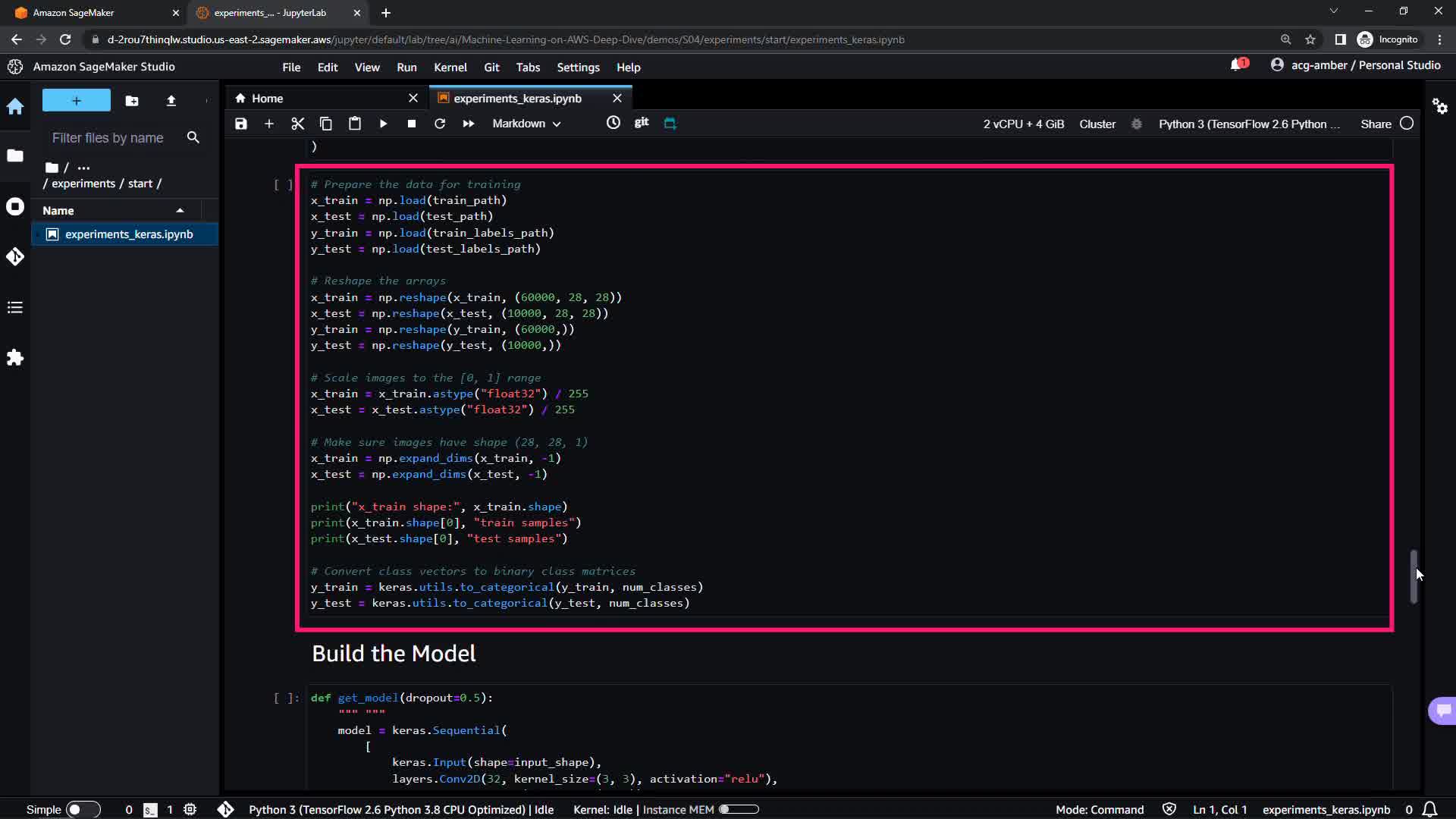Open the Running Terminals and Kernels sidebar icon
The width and height of the screenshot is (1456, 819).
(15, 207)
